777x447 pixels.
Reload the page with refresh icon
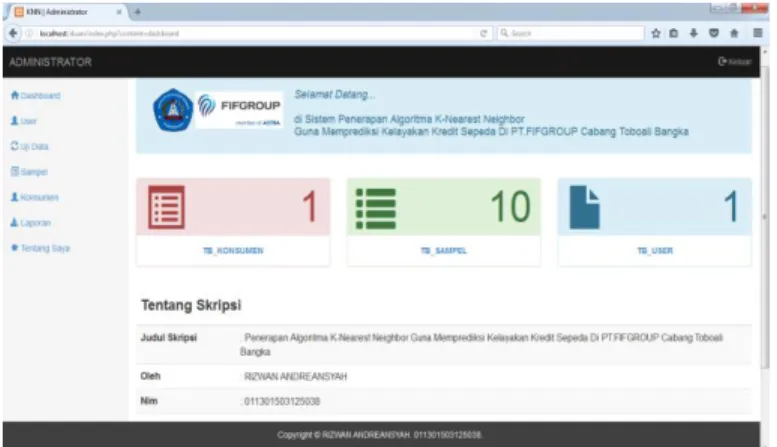[483, 33]
